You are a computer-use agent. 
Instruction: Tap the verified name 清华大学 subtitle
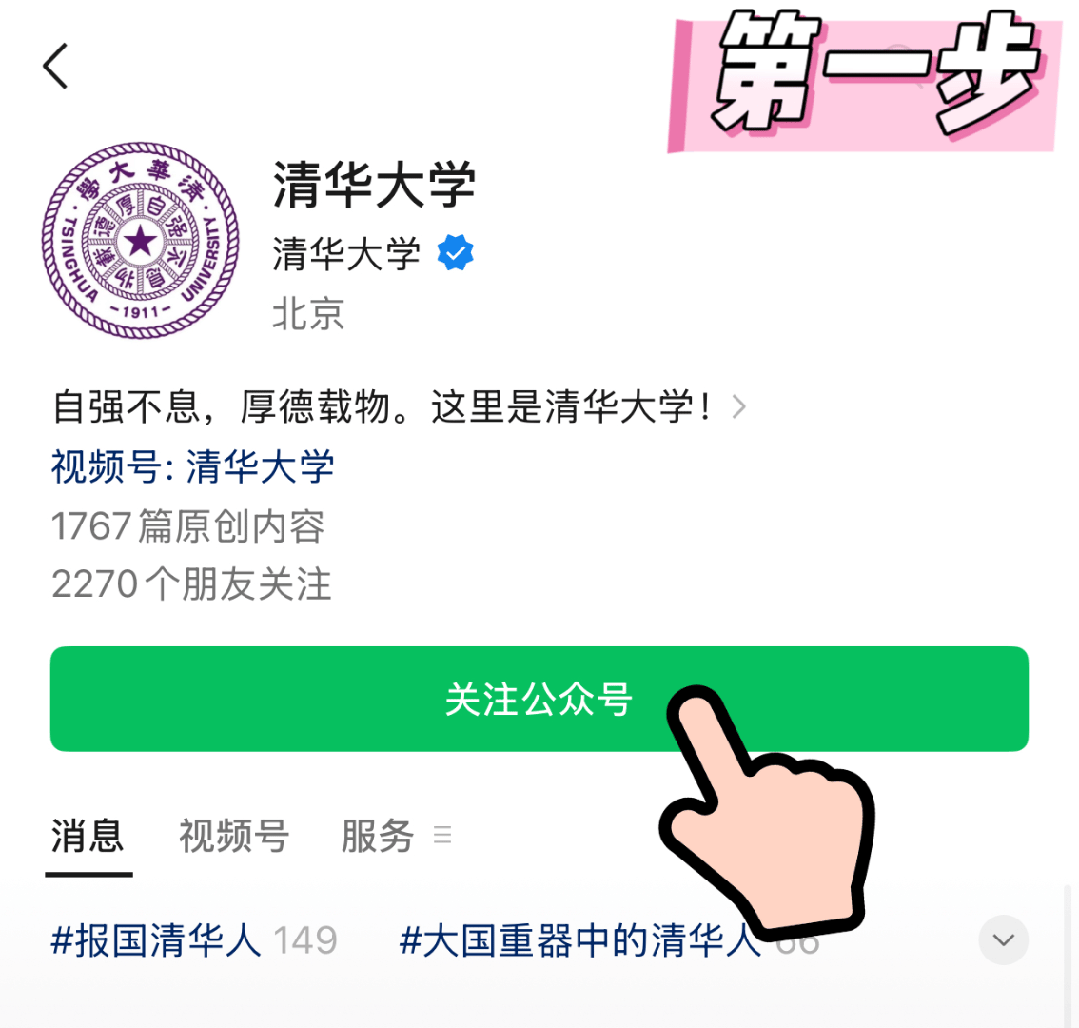pos(346,253)
